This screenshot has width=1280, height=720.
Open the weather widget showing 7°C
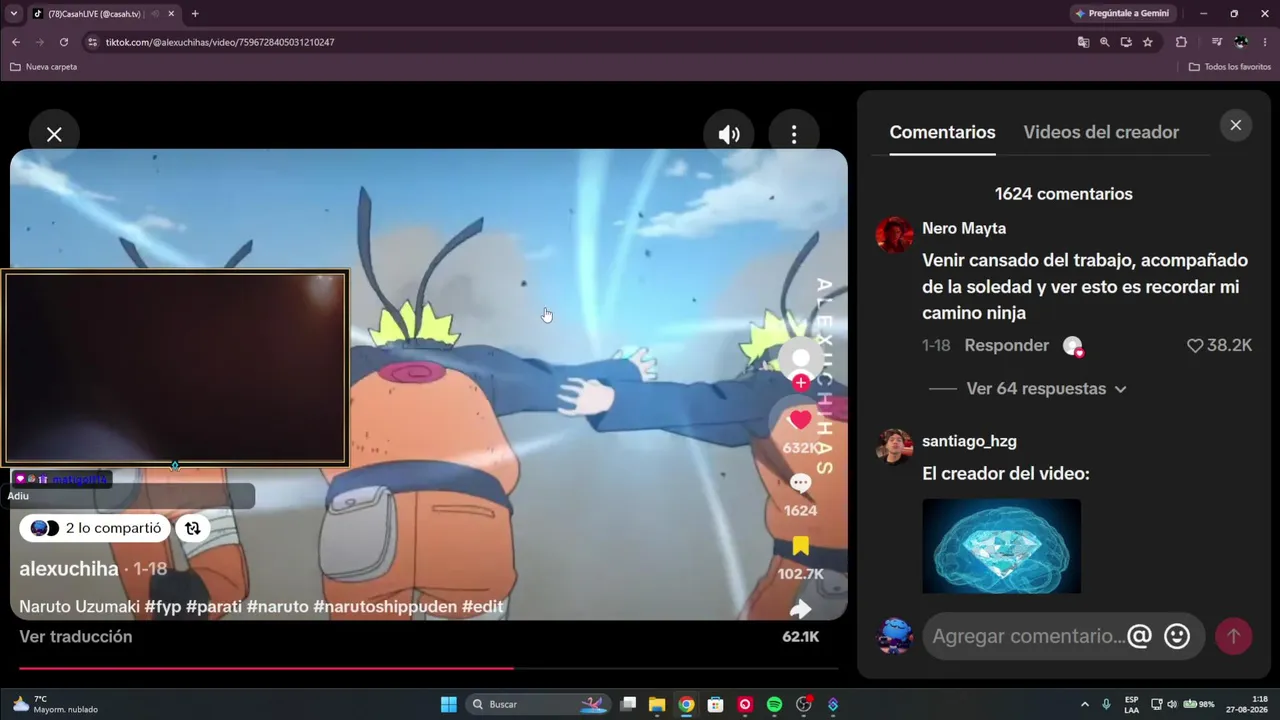click(x=56, y=704)
